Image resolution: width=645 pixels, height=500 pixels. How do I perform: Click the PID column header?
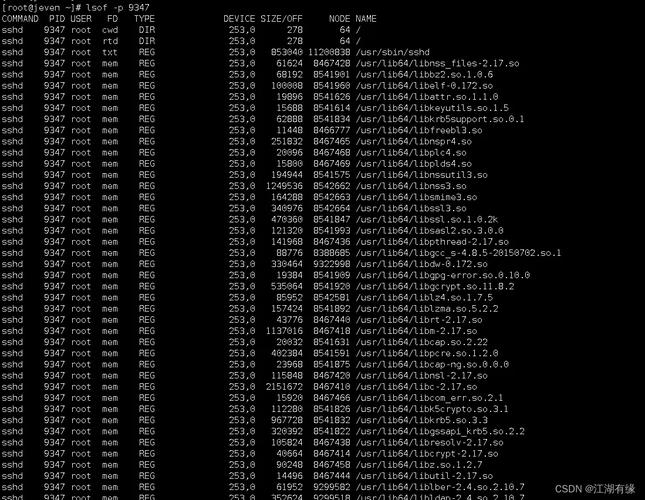click(x=57, y=19)
